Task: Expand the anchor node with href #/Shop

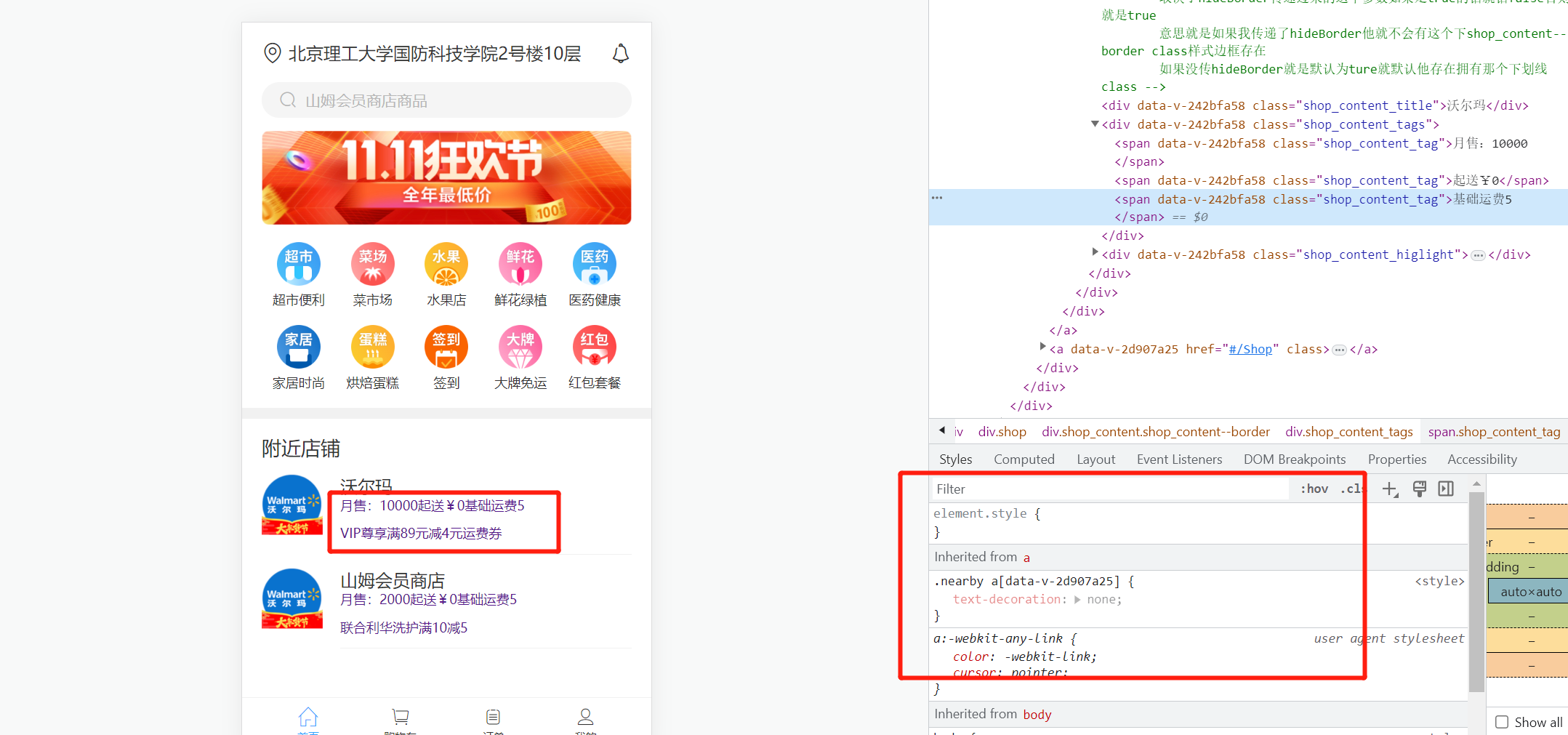Action: click(1042, 348)
